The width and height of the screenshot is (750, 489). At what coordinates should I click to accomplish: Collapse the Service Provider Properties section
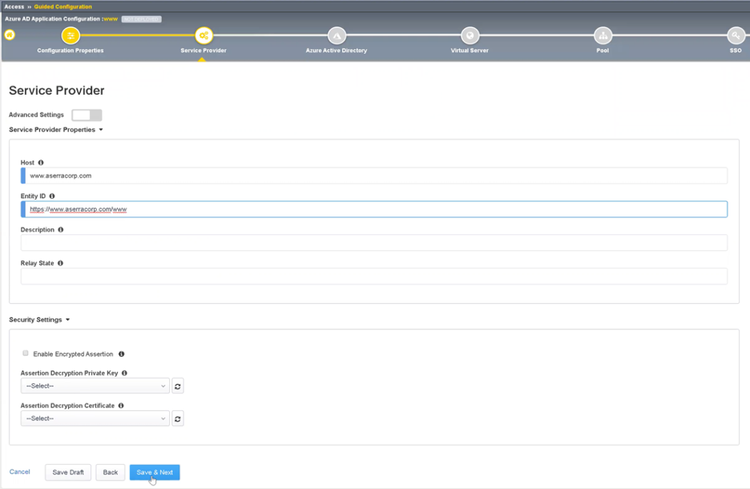[x=56, y=130]
